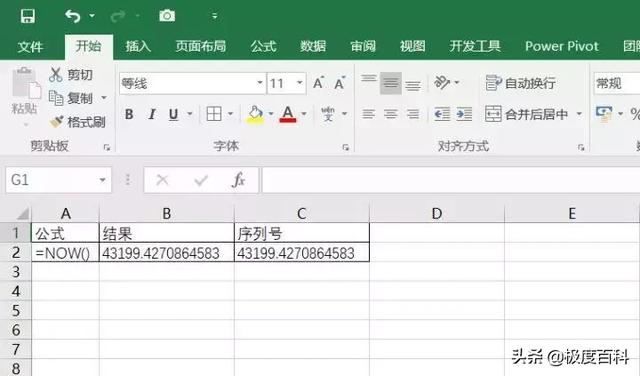Click the text orientation icon
This screenshot has width=640, height=376.
pyautogui.click(x=442, y=83)
